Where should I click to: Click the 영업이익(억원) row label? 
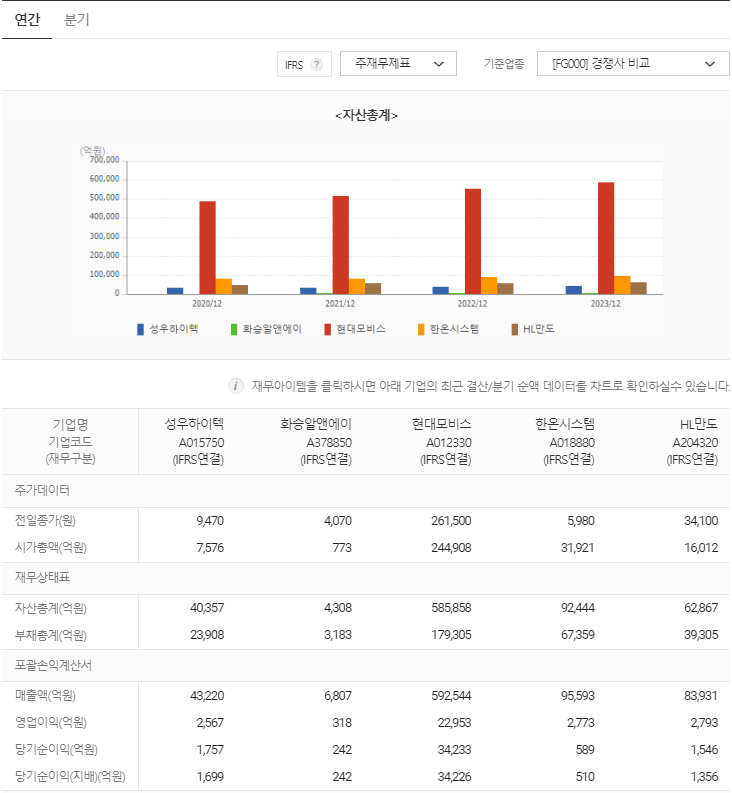click(51, 723)
